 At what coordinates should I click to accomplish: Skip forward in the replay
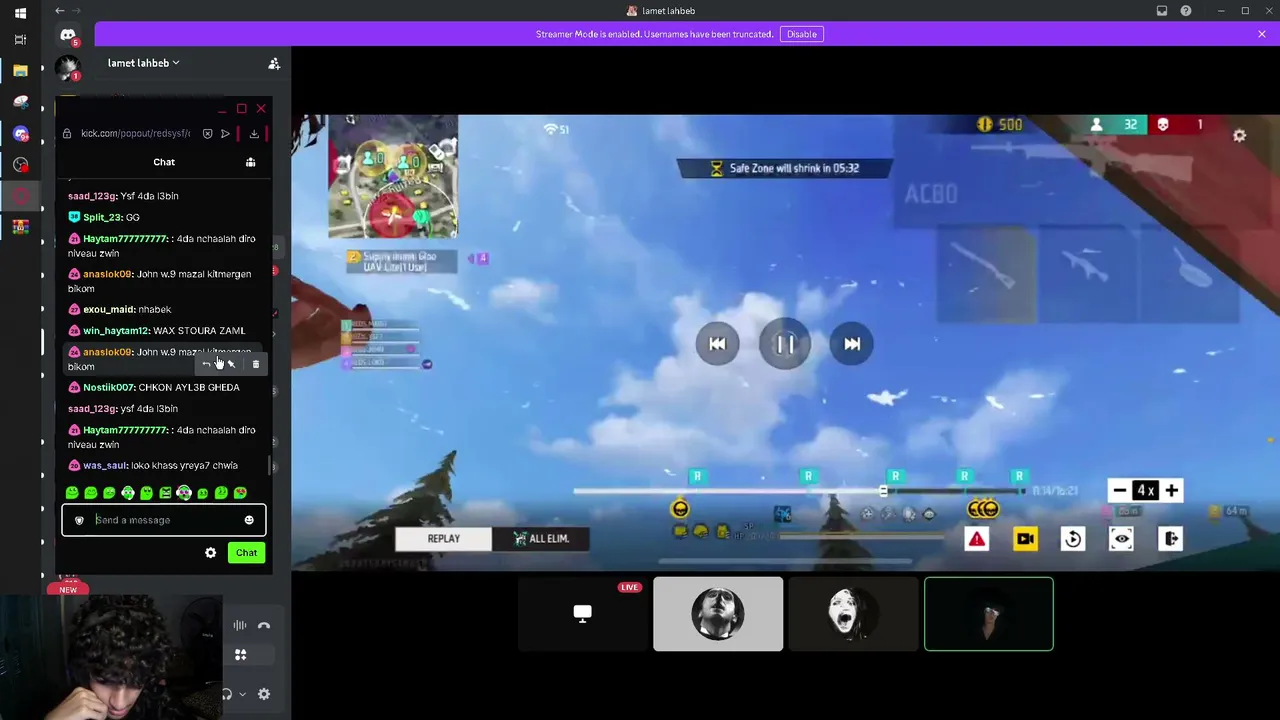[x=852, y=344]
